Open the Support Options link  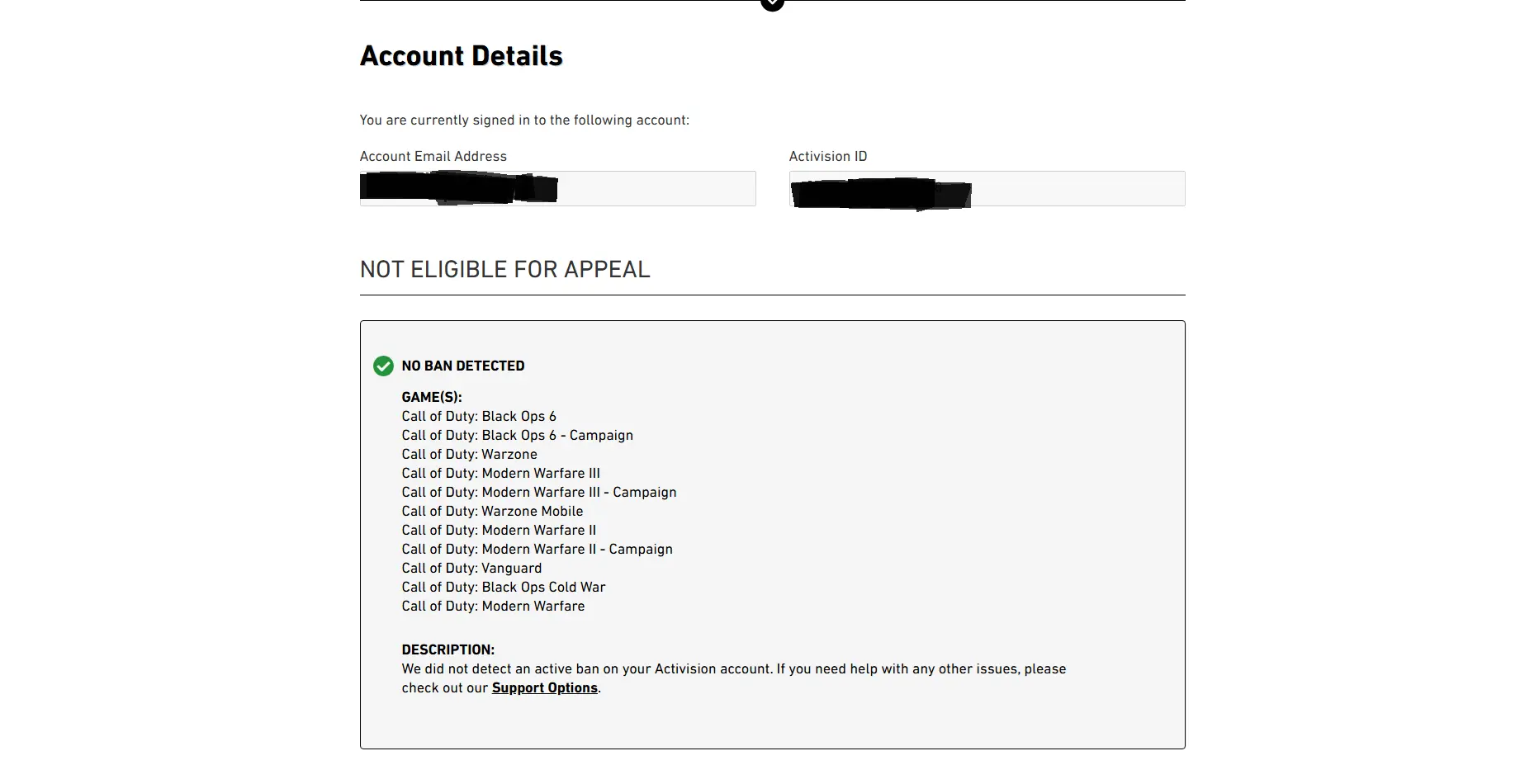tap(544, 688)
